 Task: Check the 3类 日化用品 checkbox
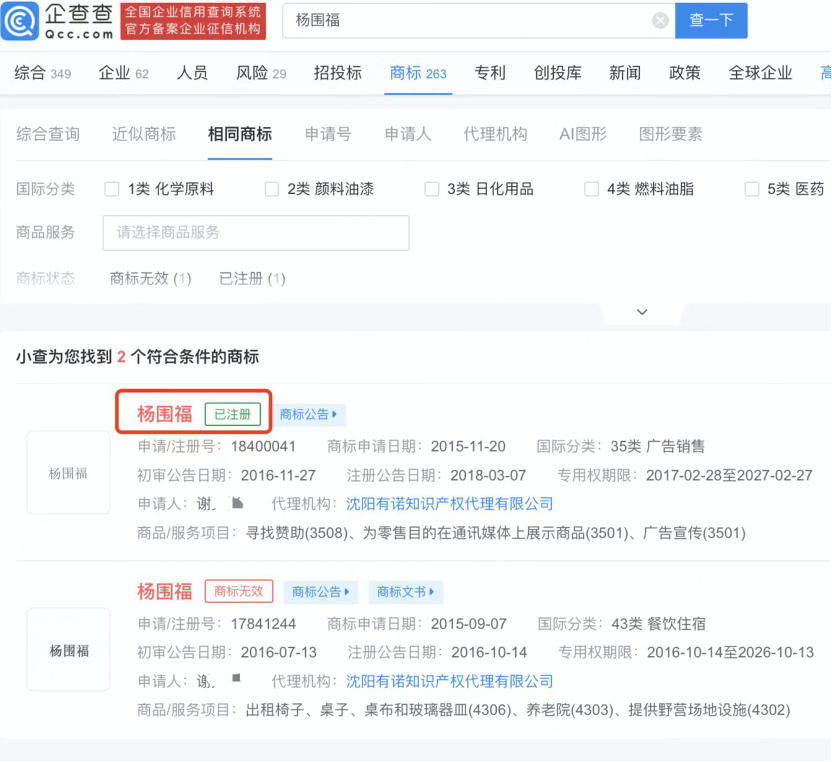432,189
